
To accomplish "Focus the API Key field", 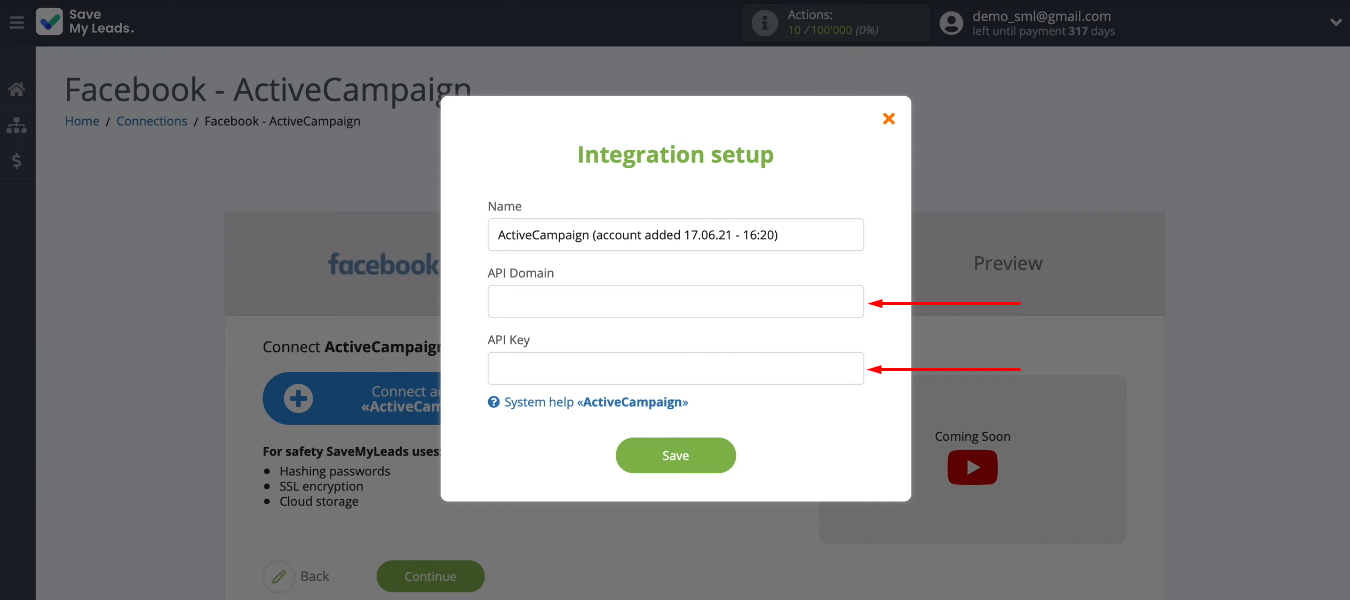I will 675,368.
